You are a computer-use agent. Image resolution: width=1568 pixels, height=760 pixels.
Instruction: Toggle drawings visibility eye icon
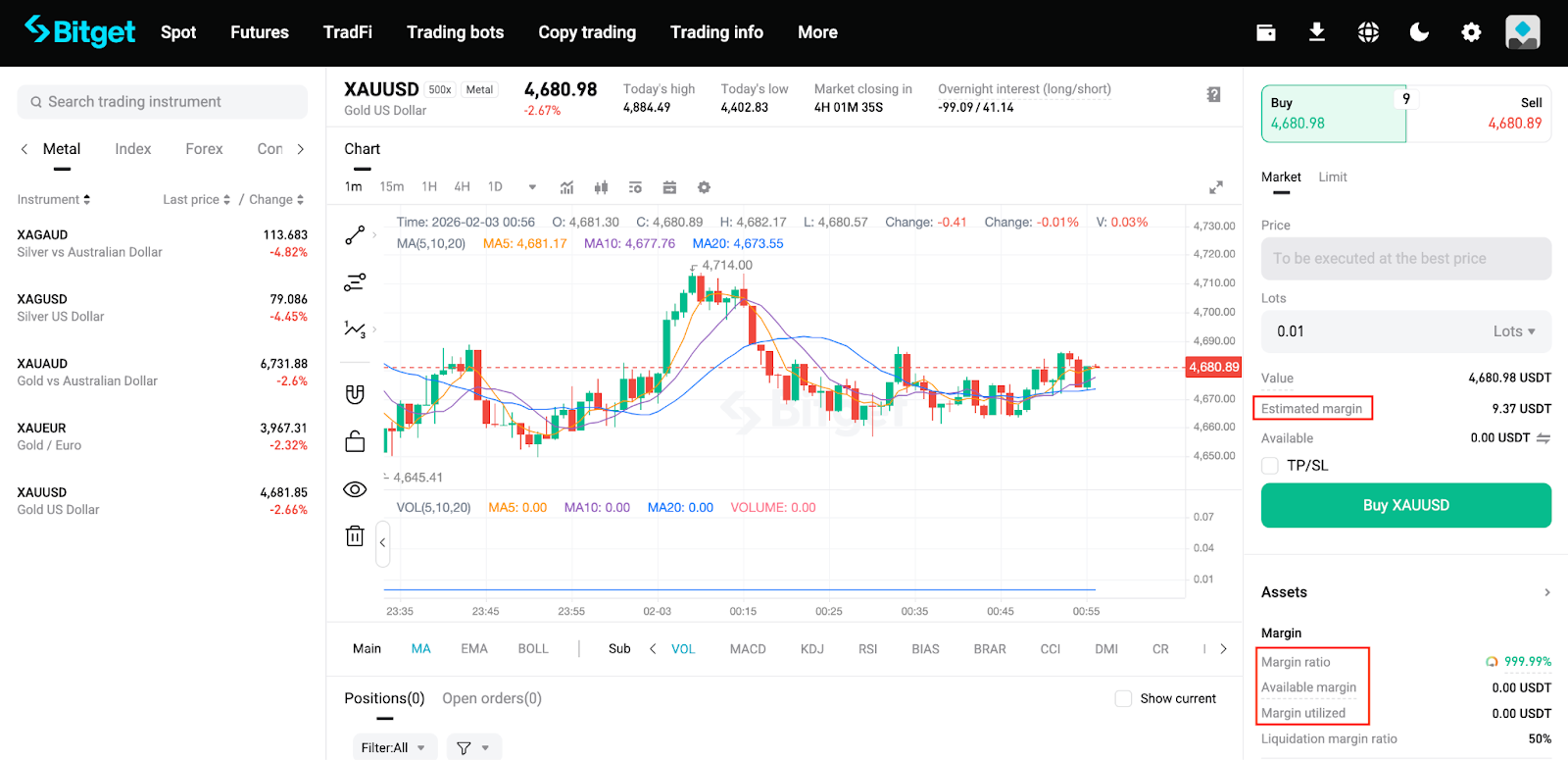point(355,489)
